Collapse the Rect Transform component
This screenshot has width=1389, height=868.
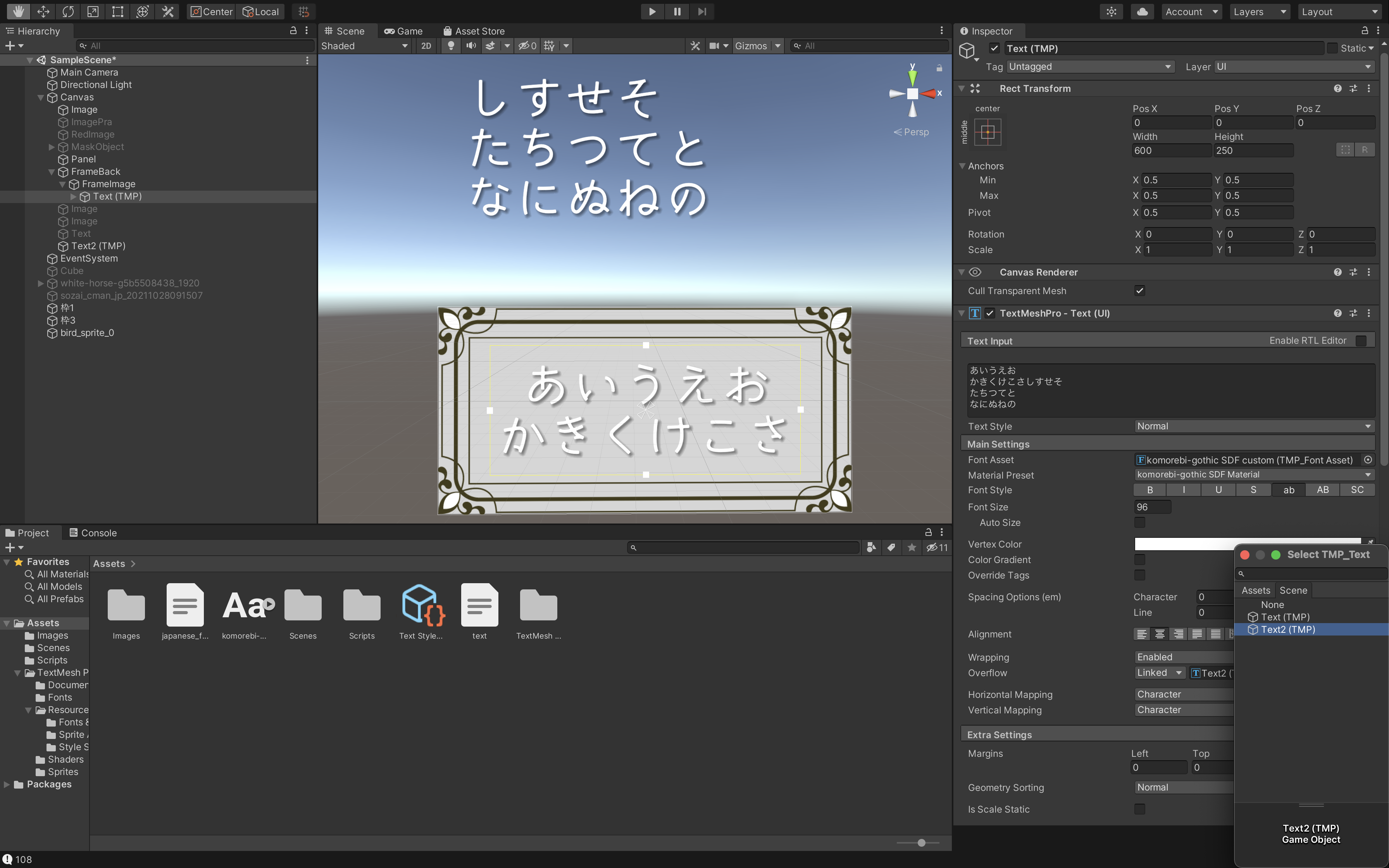pos(962,88)
